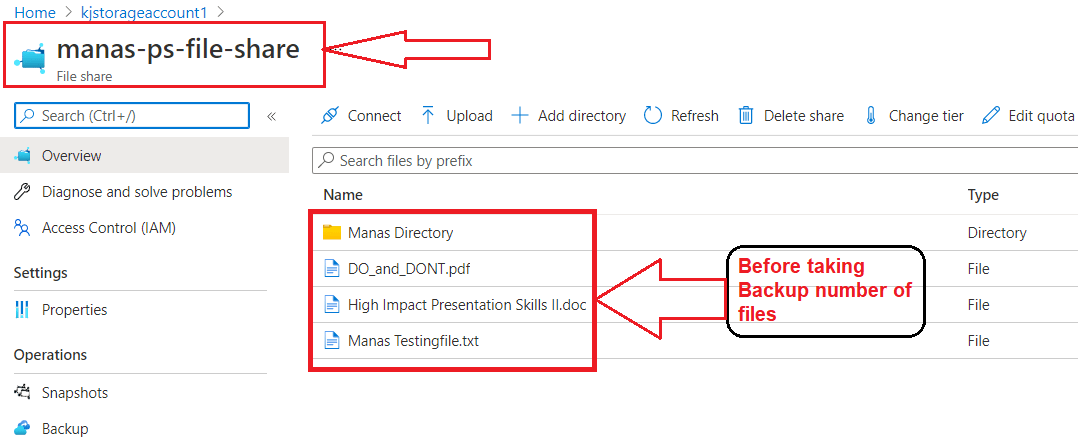Open DO_and_DONT.pdf file
Screen dimensions: 1078x440
tap(409, 269)
